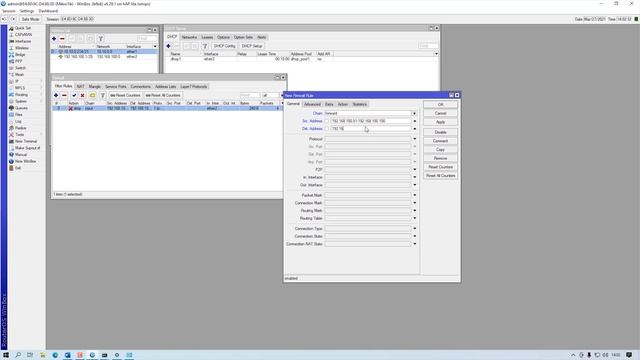Image resolution: width=640 pixels, height=360 pixels.
Task: Expand the In. Interface field arrow
Action: pos(415,178)
